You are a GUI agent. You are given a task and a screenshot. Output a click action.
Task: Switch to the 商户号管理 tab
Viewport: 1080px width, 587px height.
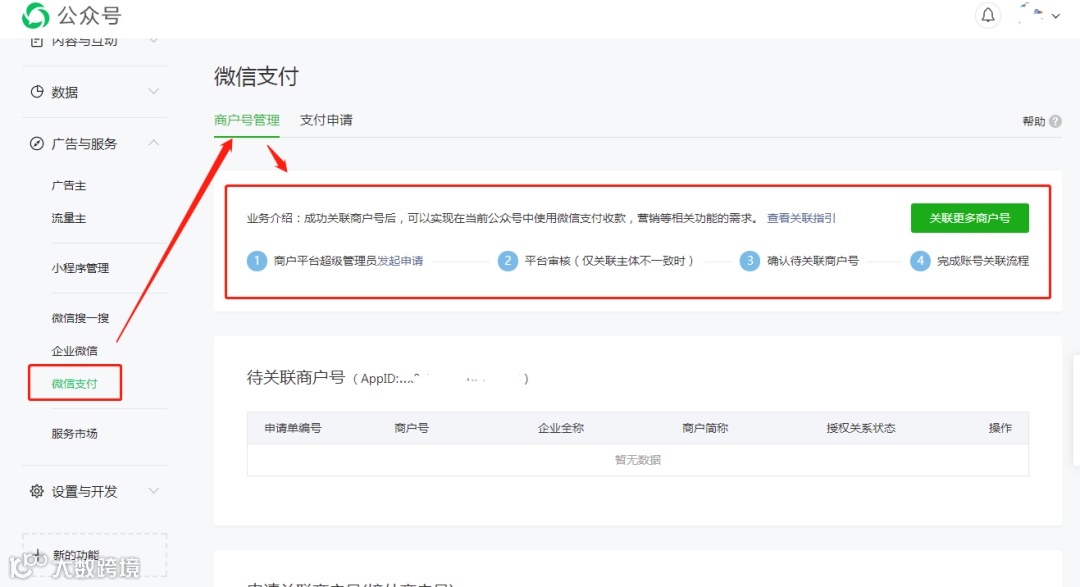click(247, 120)
